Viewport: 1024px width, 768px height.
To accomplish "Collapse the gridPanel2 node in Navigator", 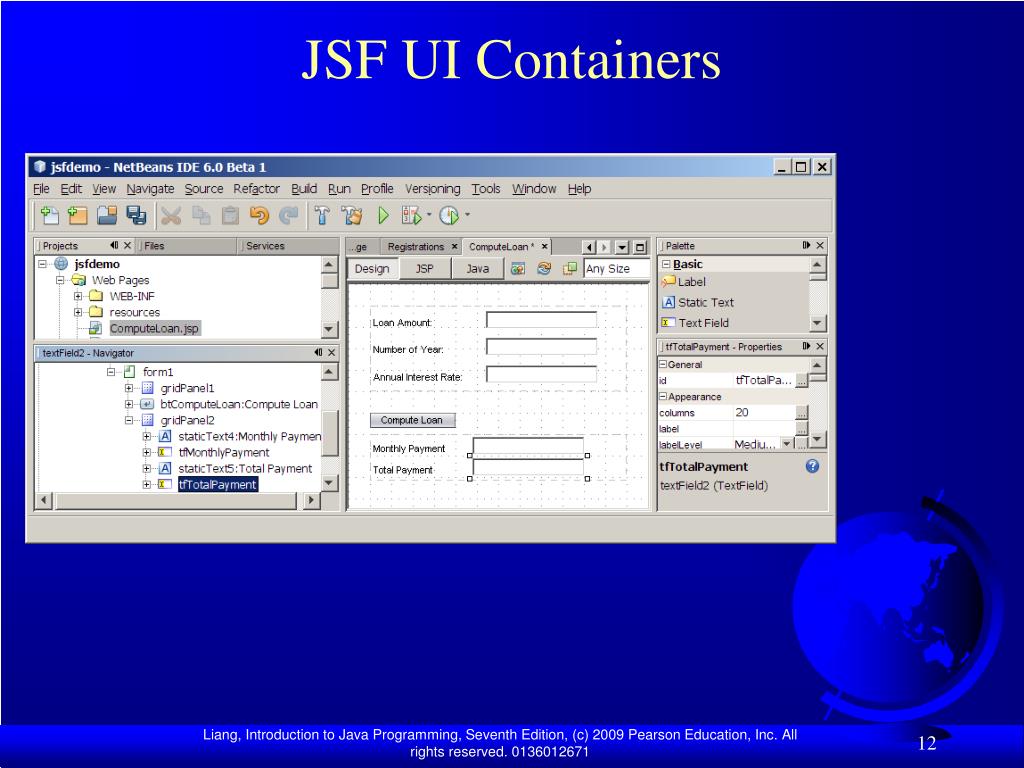I will (129, 420).
